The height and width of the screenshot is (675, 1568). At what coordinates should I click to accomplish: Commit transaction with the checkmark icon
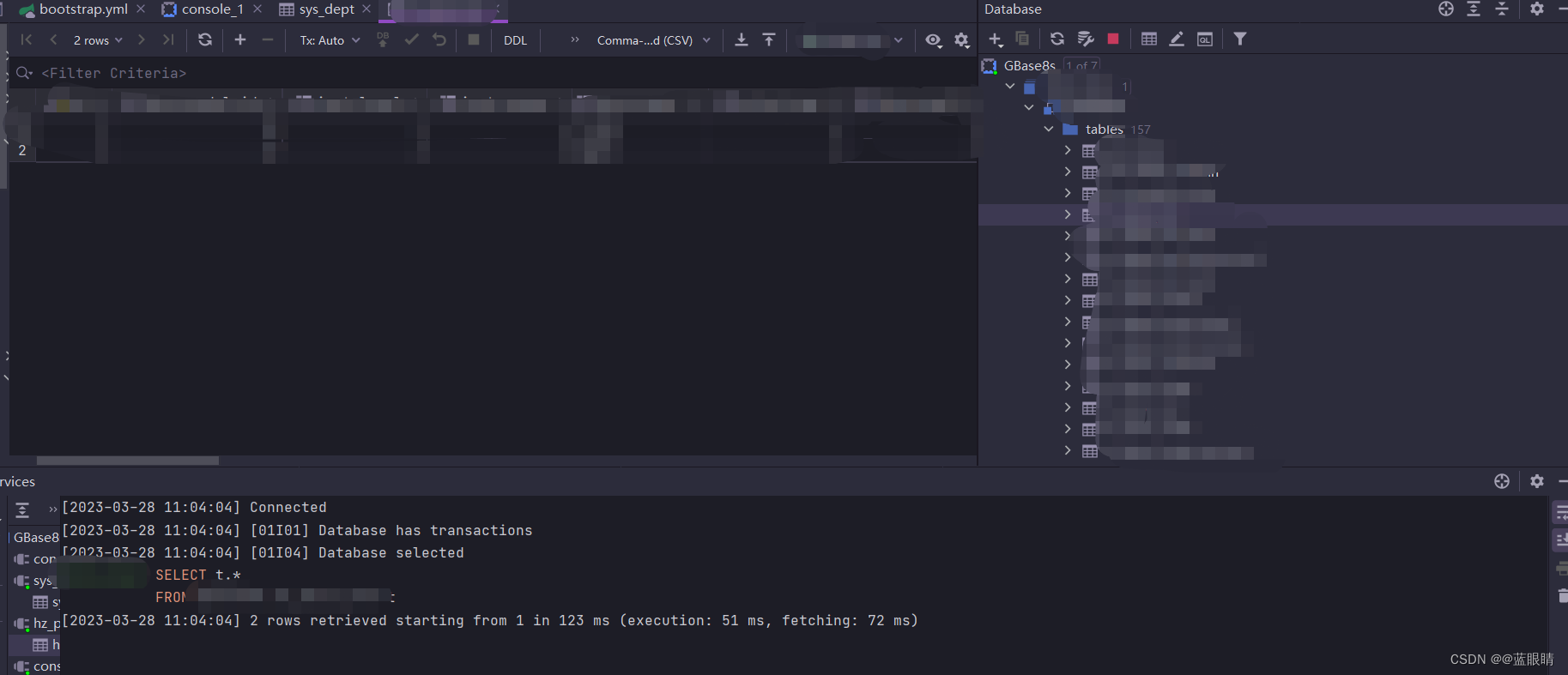click(412, 39)
